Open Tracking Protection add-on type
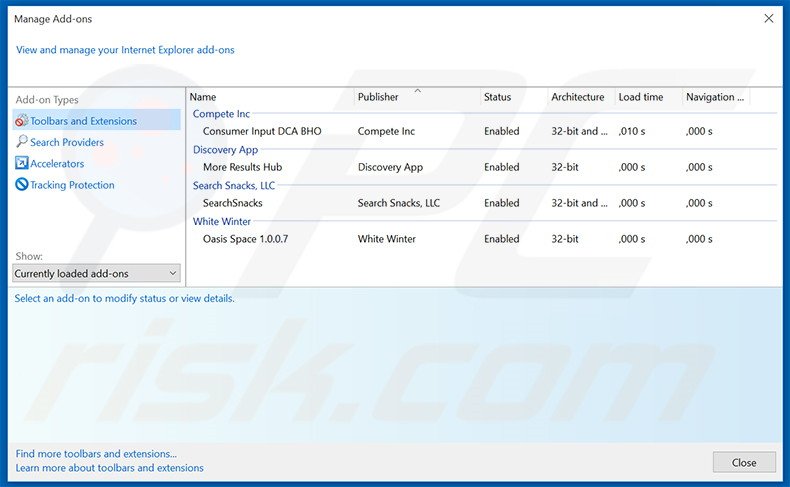 72,185
